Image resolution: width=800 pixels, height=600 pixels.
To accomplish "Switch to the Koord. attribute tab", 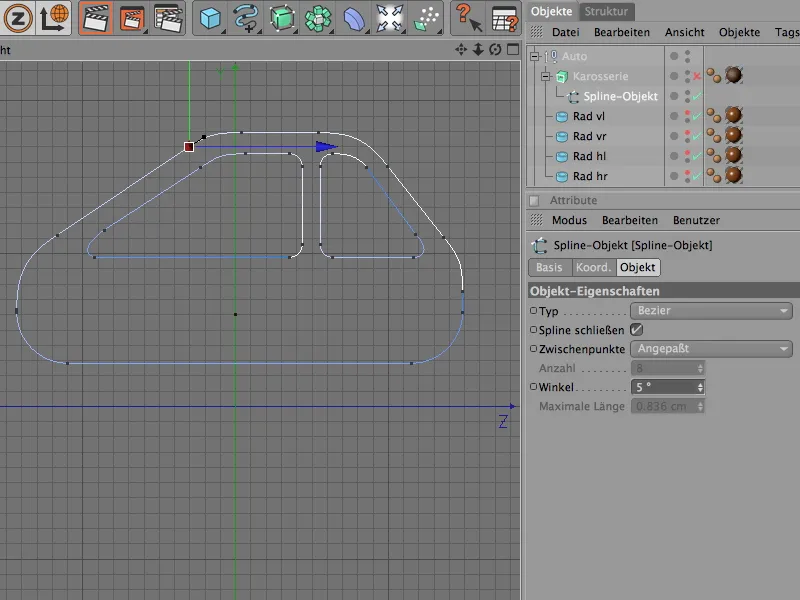I will [593, 268].
